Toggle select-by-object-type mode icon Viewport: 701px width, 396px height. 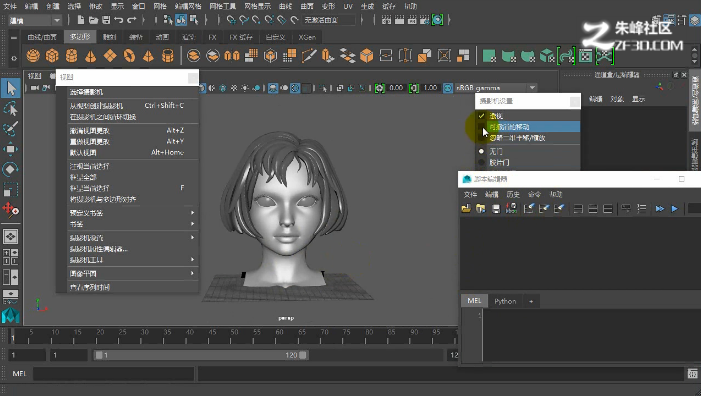[x=181, y=20]
